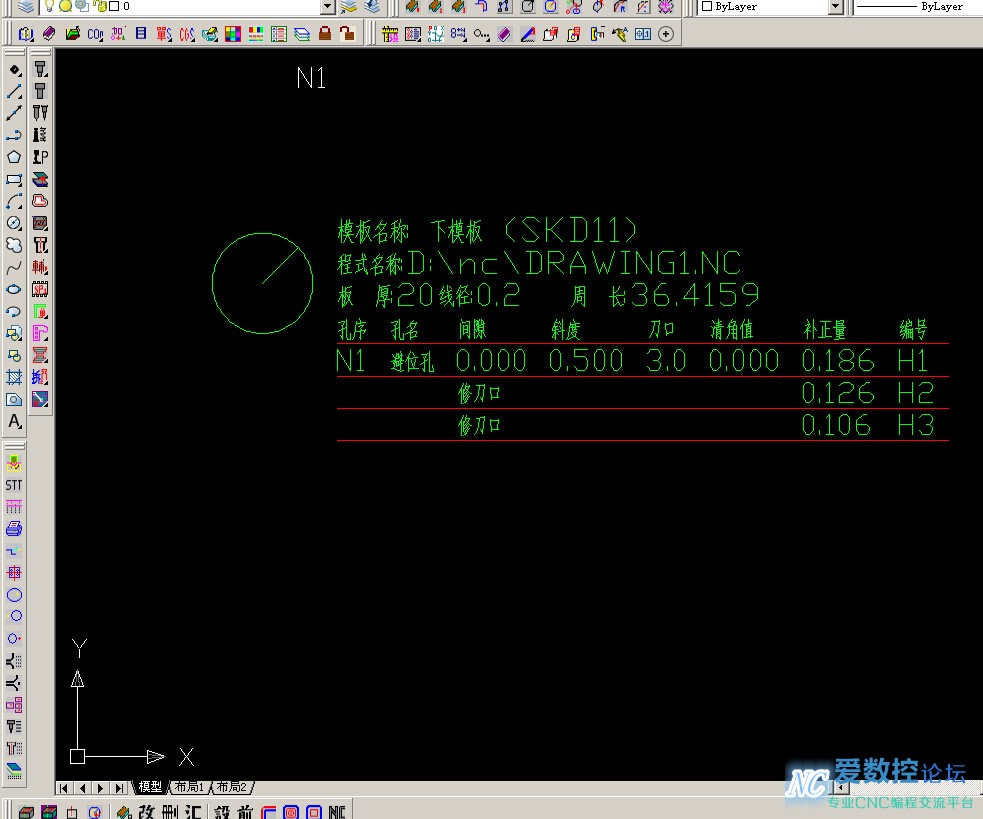Toggle layer lock icon in layer box
983x819 pixels.
pyautogui.click(x=100, y=6)
